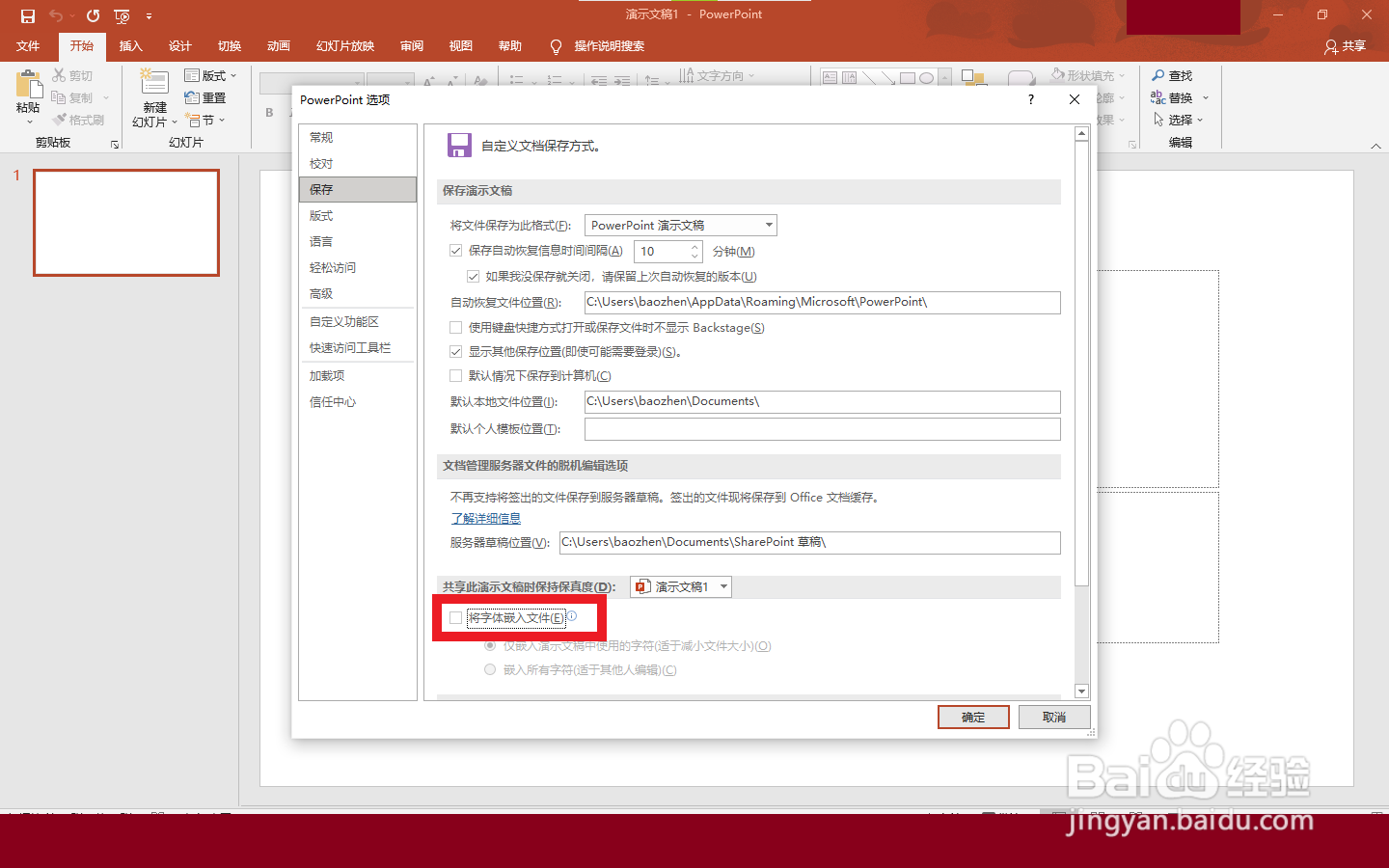The image size is (1389, 868).
Task: Switch to Design (设计) ribbon tab
Action: click(x=180, y=46)
